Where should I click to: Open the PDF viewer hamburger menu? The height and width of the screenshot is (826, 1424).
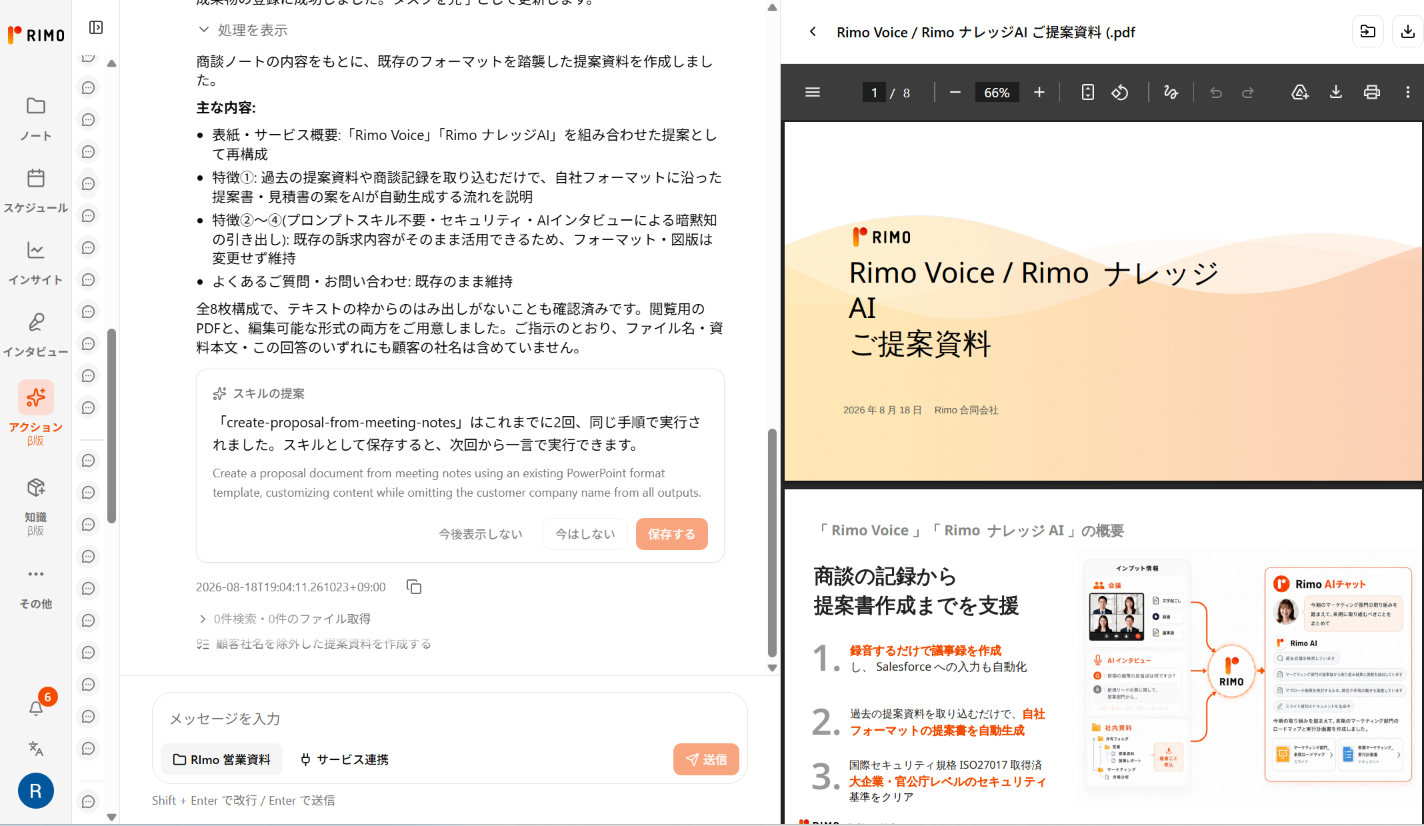click(x=813, y=92)
